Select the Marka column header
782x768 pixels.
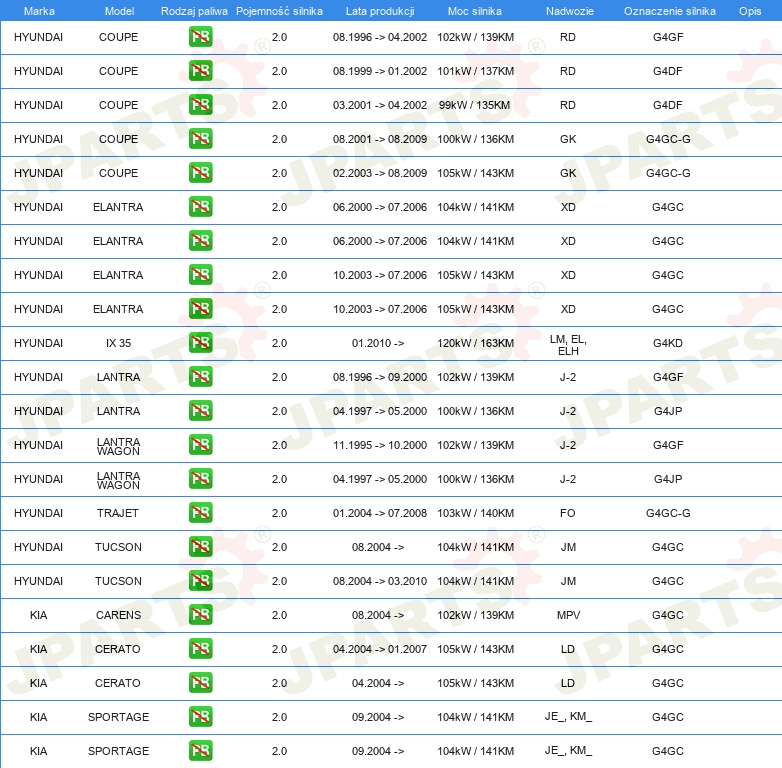(x=39, y=11)
